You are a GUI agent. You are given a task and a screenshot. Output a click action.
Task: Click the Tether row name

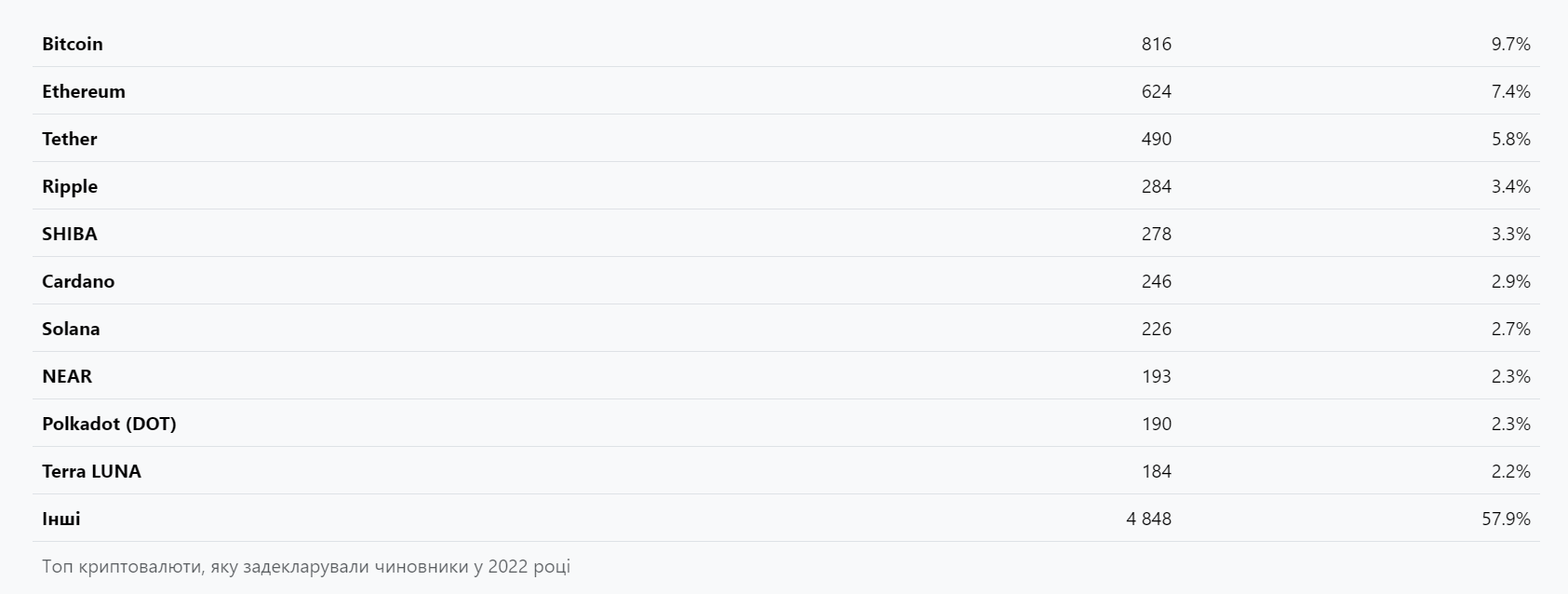click(70, 139)
